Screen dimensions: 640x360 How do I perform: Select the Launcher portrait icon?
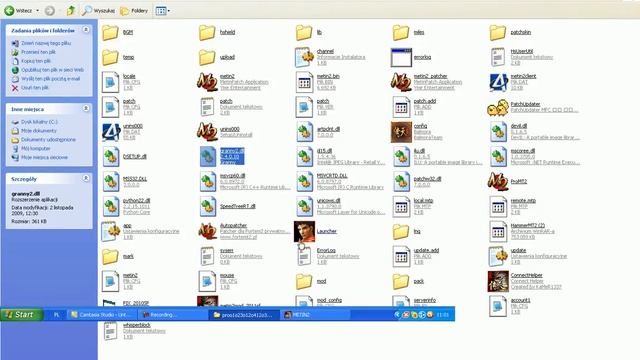pos(304,231)
